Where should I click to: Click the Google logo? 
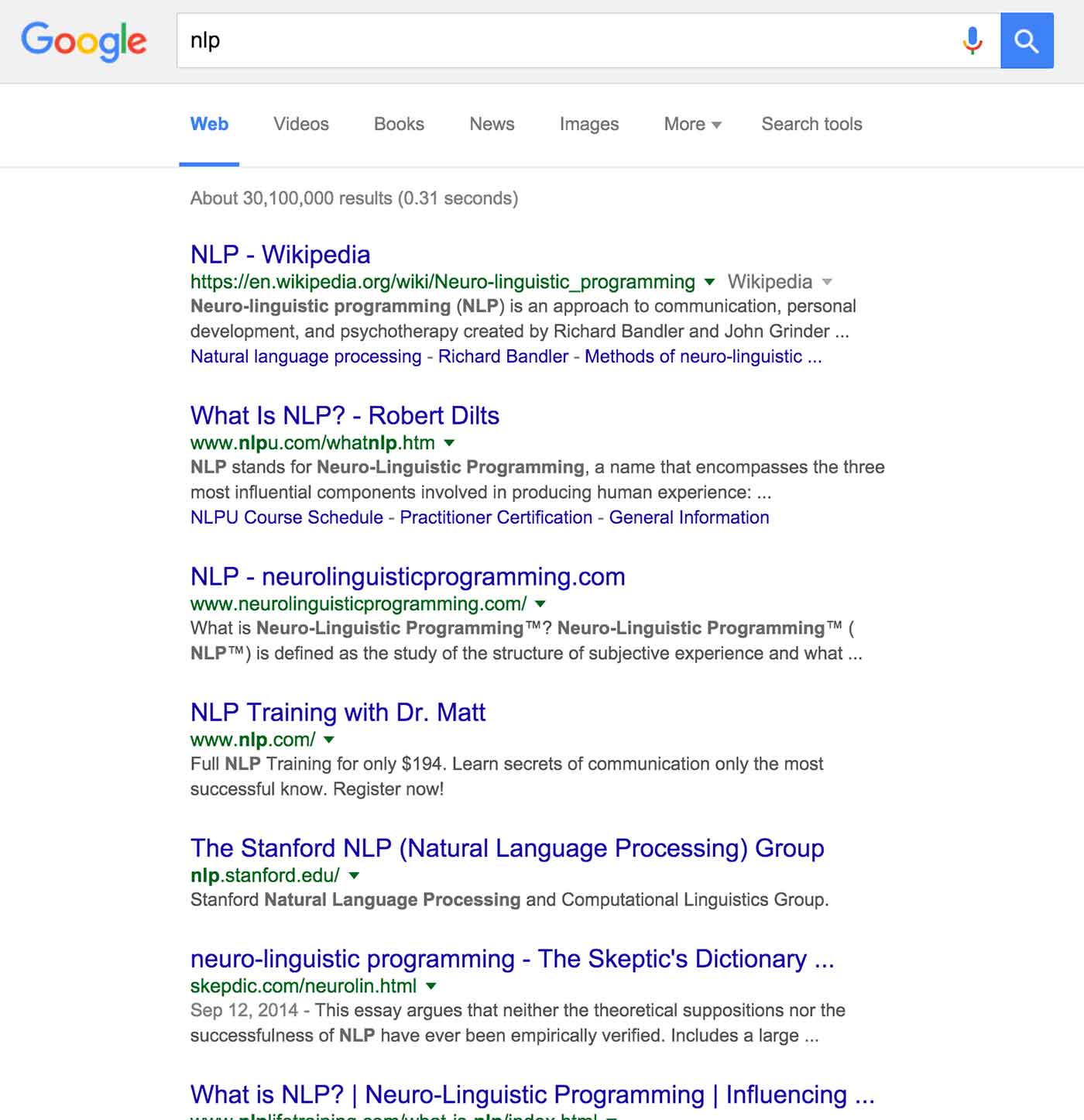pos(84,41)
